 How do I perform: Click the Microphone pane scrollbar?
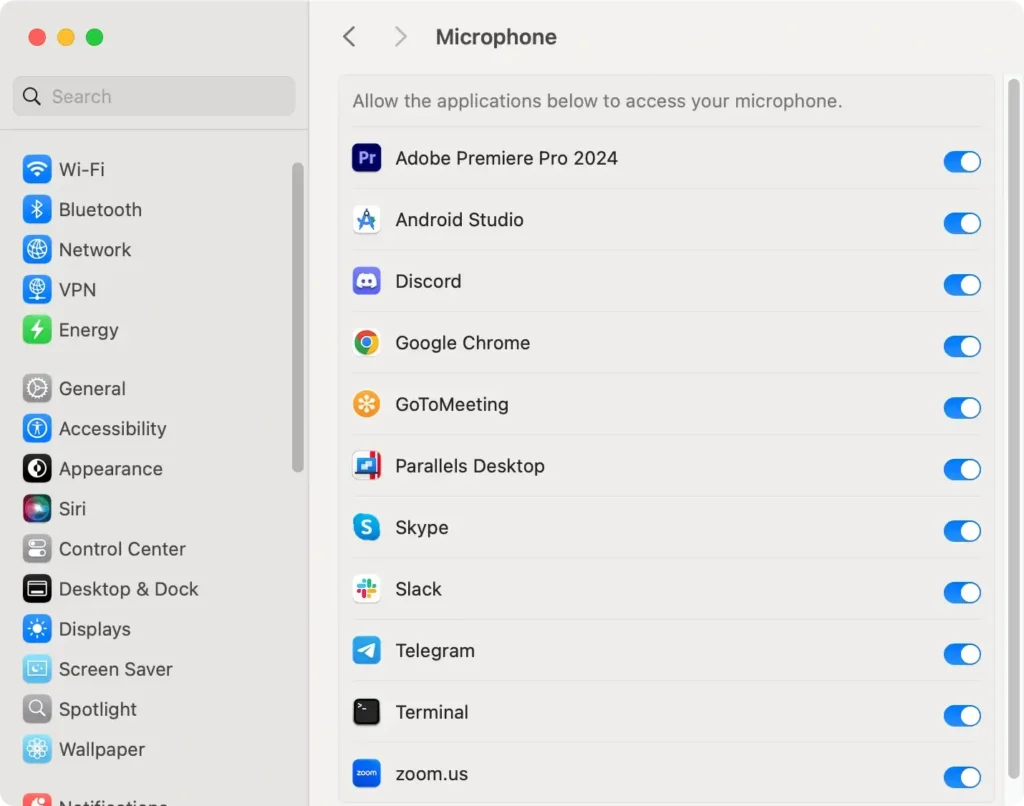(1014, 428)
